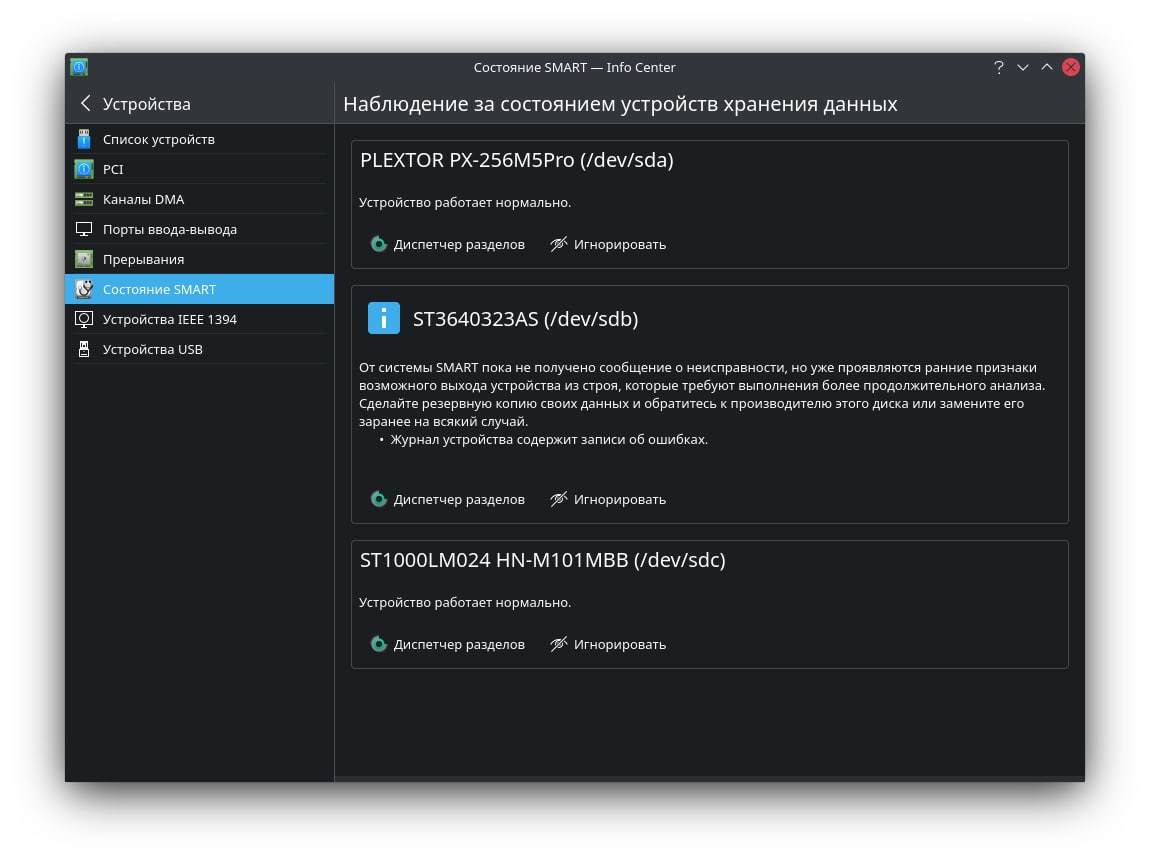Toggle Игнорировать for /dev/sdc
The image size is (1150, 859).
click(608, 645)
